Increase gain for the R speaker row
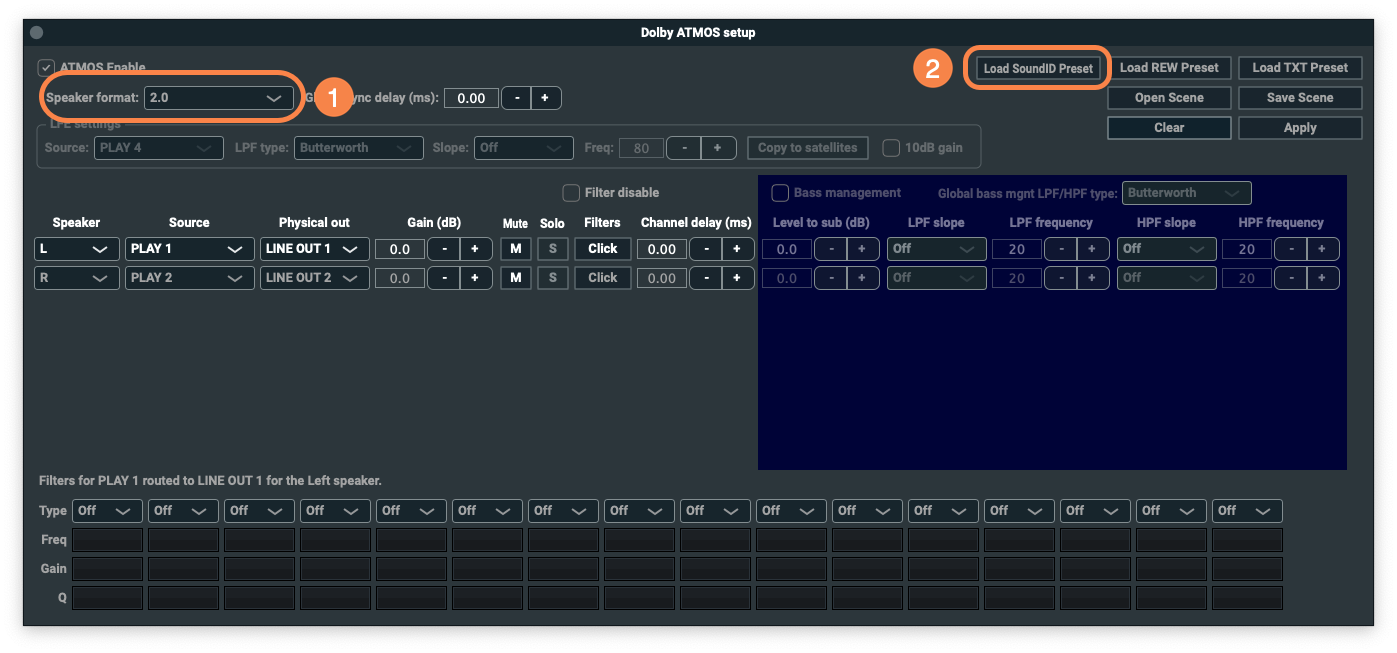The image size is (1397, 653). pyautogui.click(x=475, y=278)
